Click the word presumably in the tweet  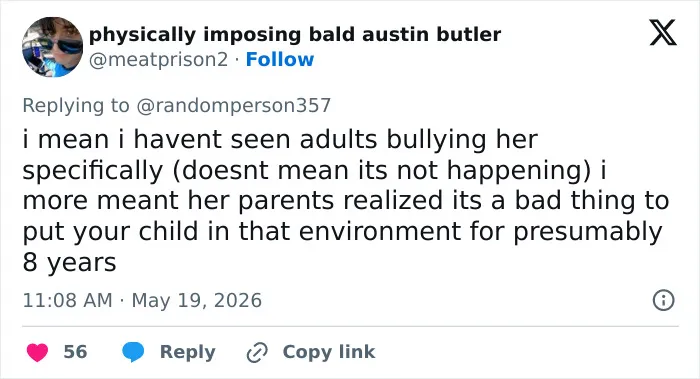588,232
